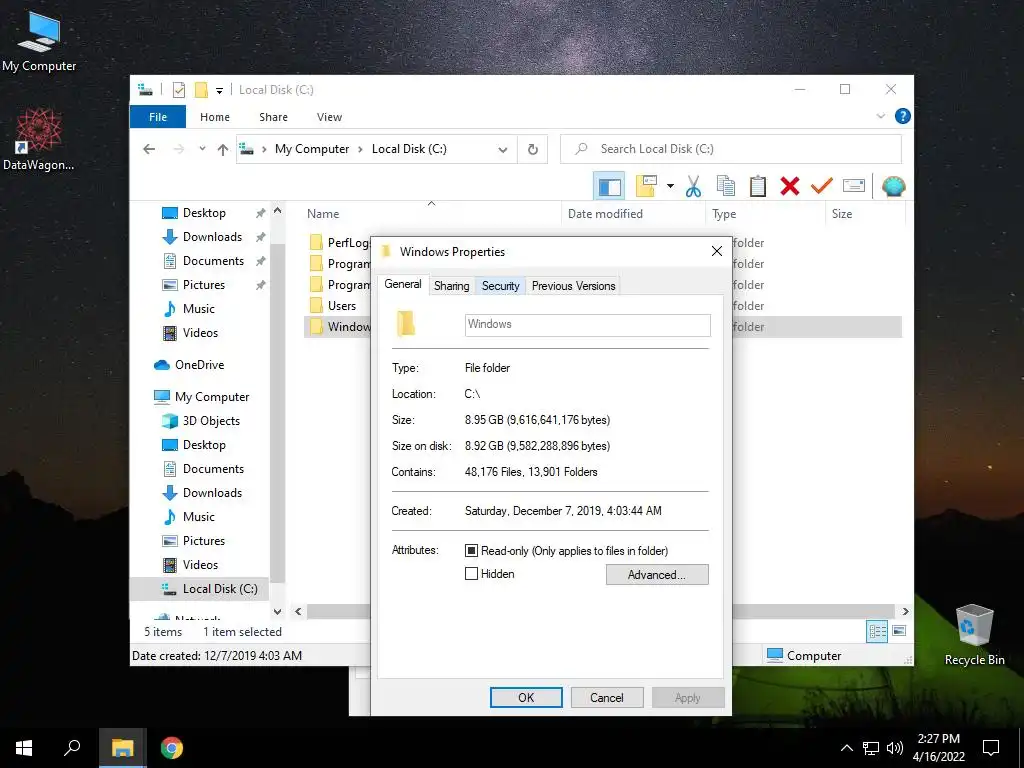Select pinned Downloads in Quick access
Viewport: 1024px width, 768px height.
pyautogui.click(x=212, y=237)
